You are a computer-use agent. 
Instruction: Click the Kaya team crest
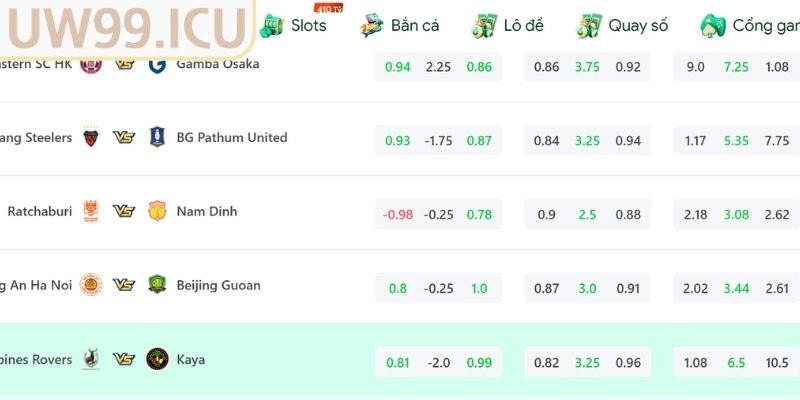[156, 359]
